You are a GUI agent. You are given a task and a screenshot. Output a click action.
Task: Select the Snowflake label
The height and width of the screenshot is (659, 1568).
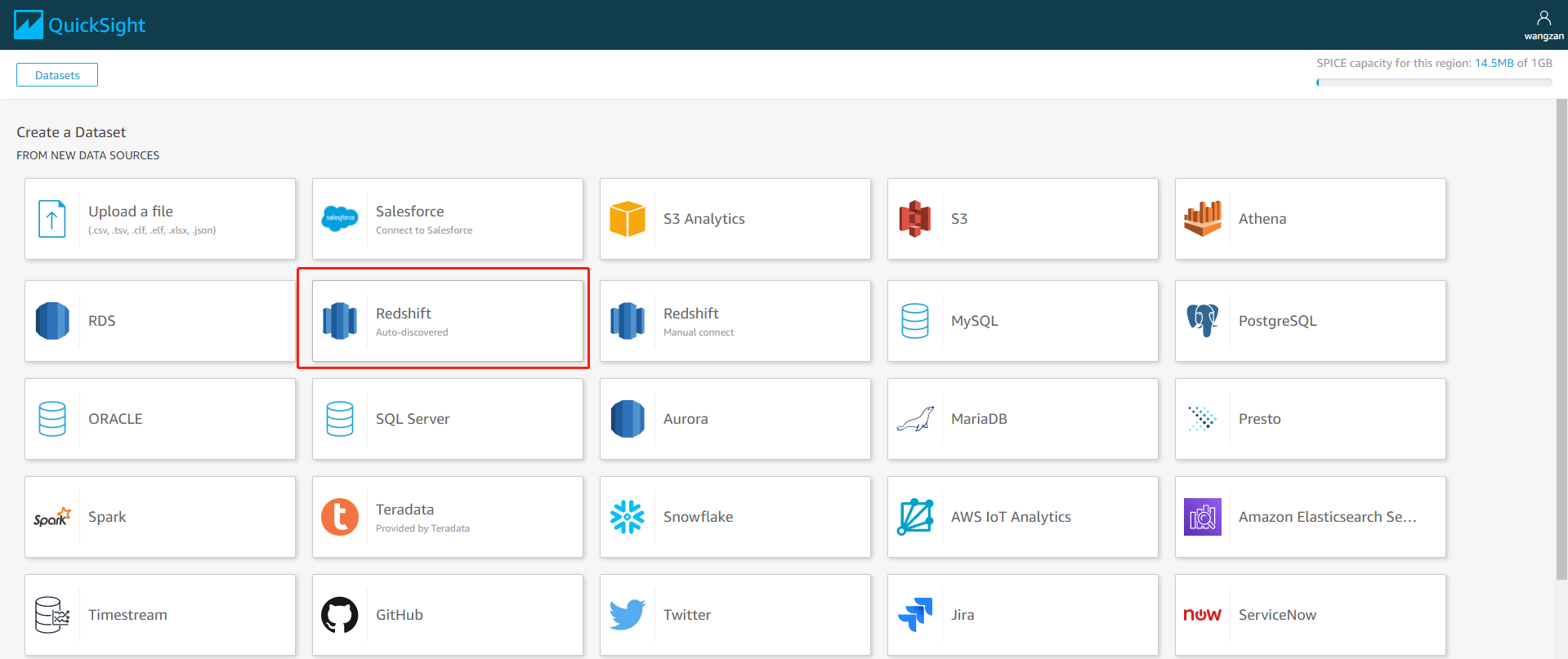click(698, 517)
